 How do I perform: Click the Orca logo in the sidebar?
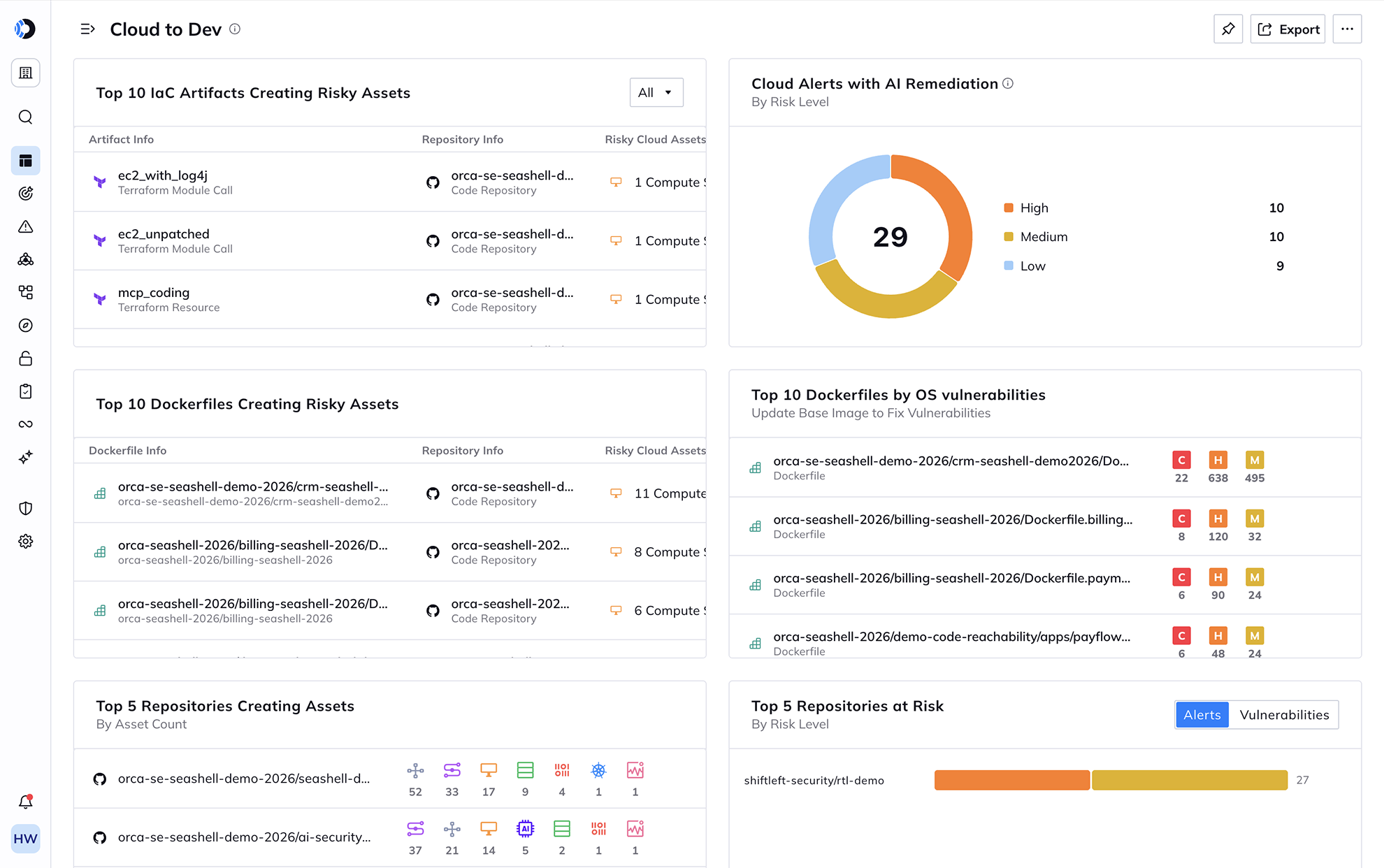25,29
